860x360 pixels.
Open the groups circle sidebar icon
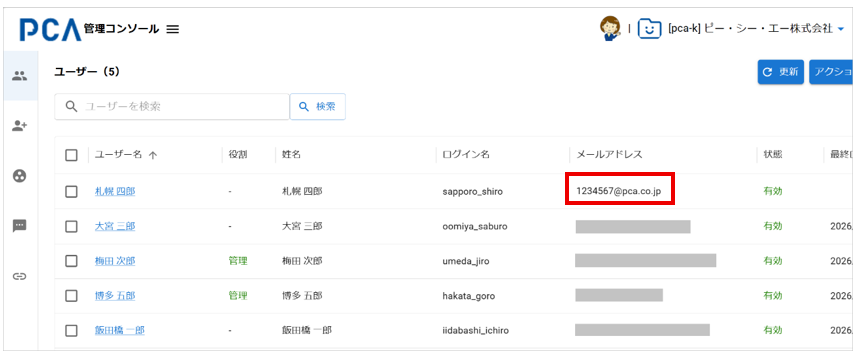pos(20,176)
